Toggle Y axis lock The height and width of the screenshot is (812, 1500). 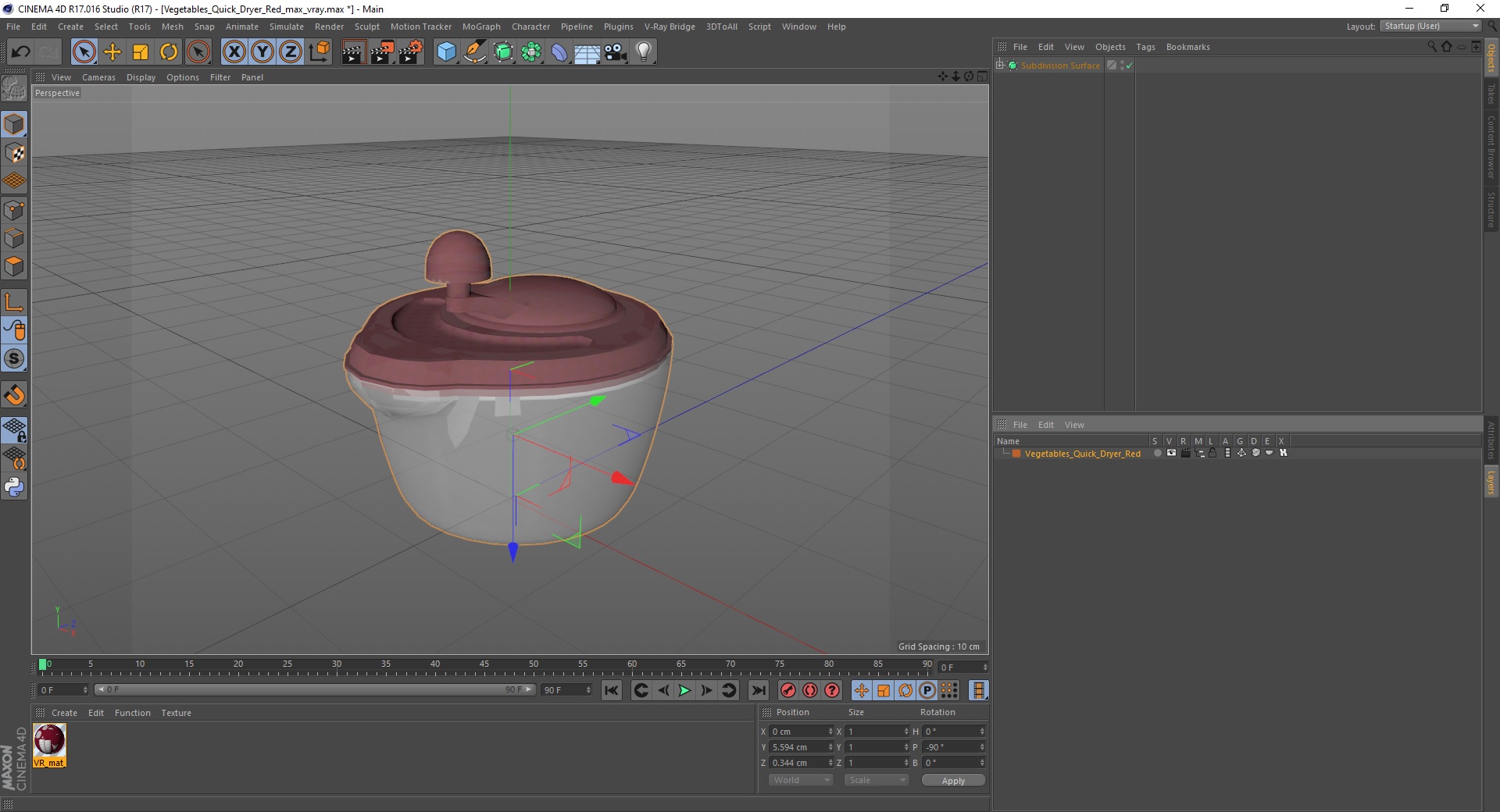[262, 52]
